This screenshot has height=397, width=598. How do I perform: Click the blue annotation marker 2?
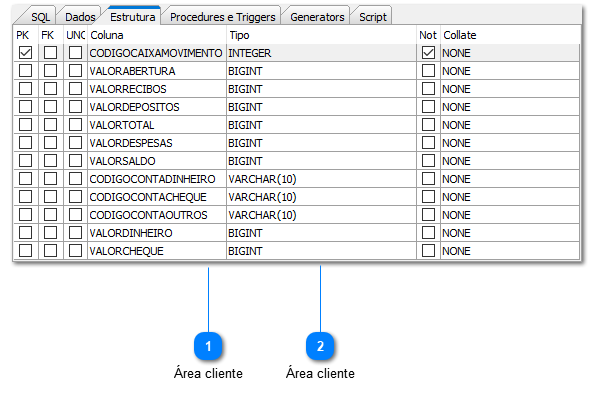pos(320,346)
